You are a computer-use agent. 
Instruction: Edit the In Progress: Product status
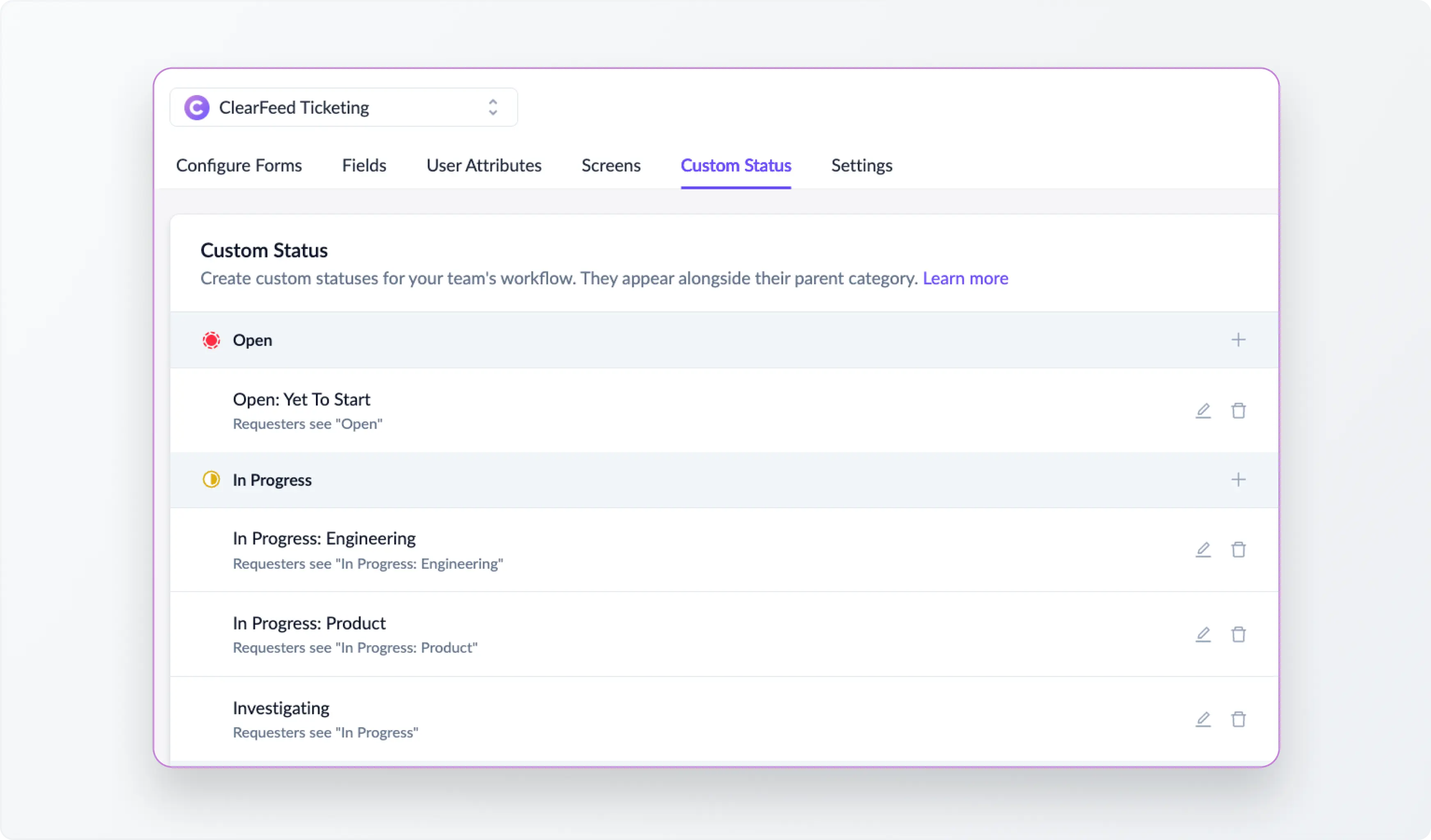pos(1203,634)
